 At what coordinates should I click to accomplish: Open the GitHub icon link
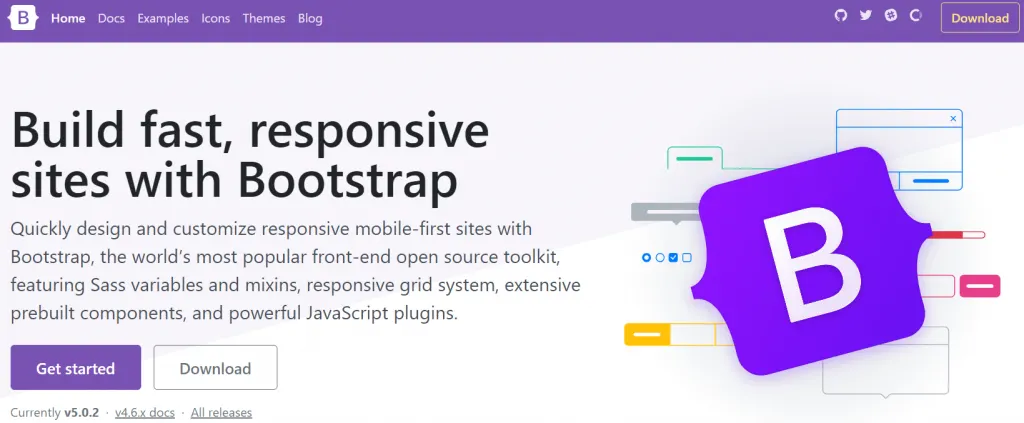841,15
